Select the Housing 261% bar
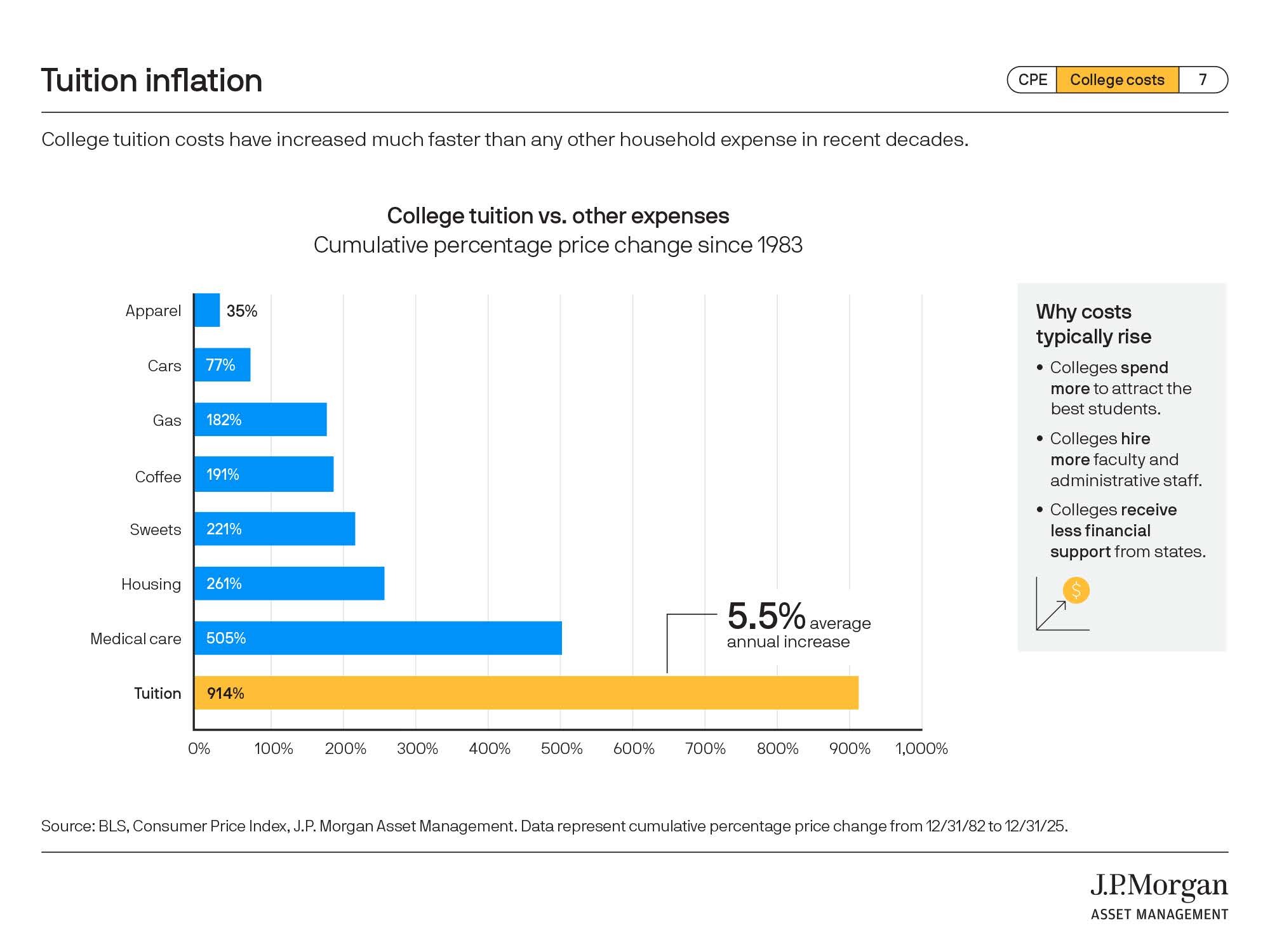Viewport: 1270px width, 952px height. (289, 583)
